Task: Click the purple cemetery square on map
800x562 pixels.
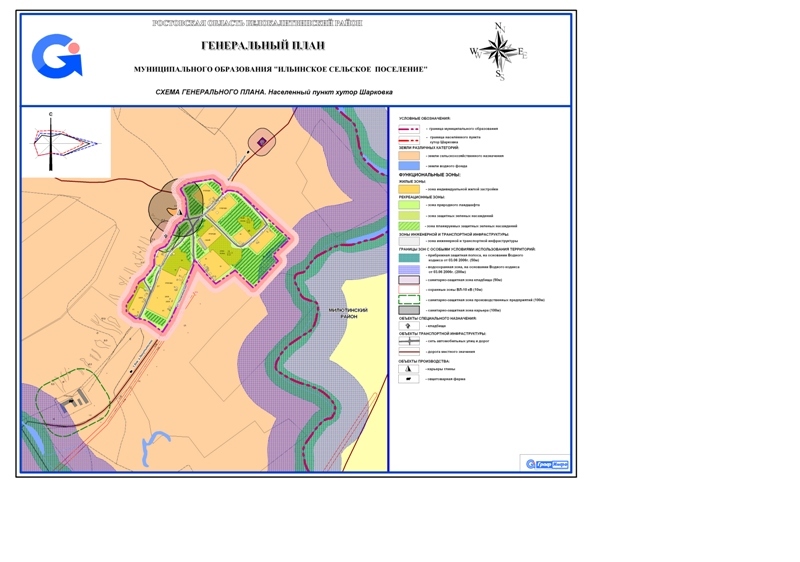Action: pyautogui.click(x=263, y=143)
